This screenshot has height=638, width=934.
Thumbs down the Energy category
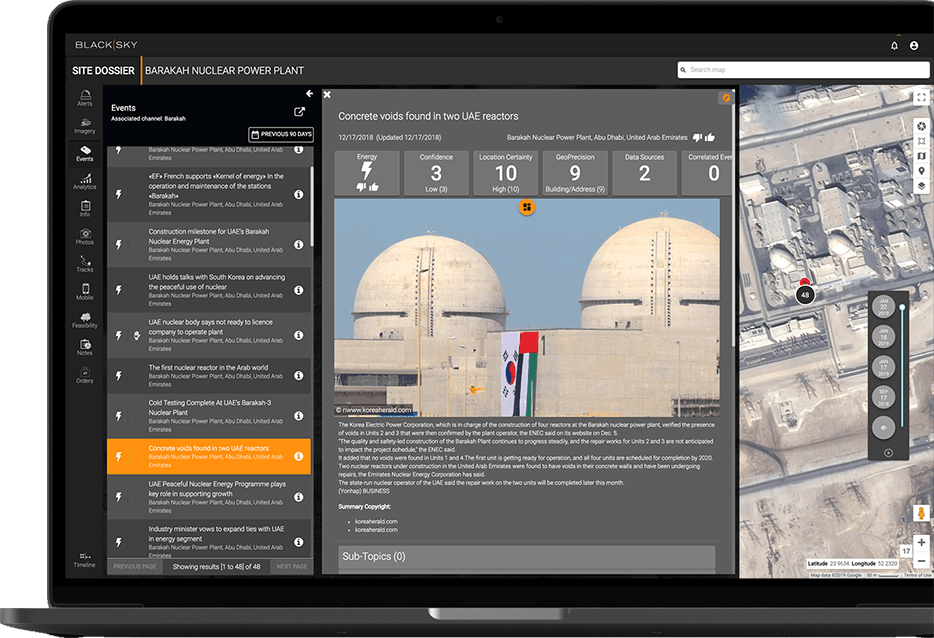tap(361, 187)
